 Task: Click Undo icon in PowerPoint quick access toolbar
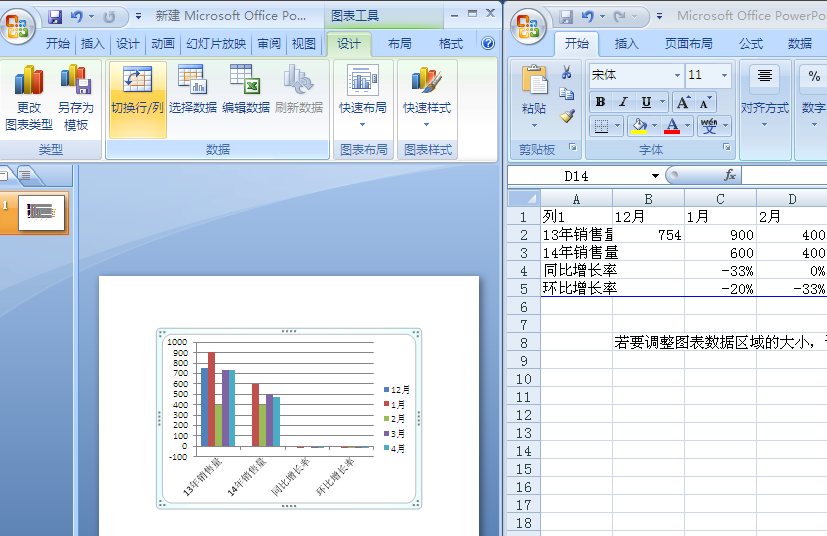pyautogui.click(x=77, y=17)
